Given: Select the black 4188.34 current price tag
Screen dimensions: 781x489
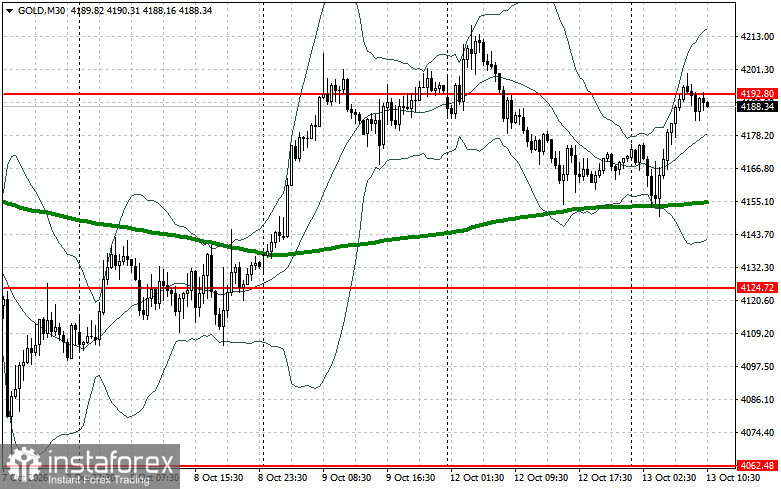Looking at the screenshot, I should [757, 107].
